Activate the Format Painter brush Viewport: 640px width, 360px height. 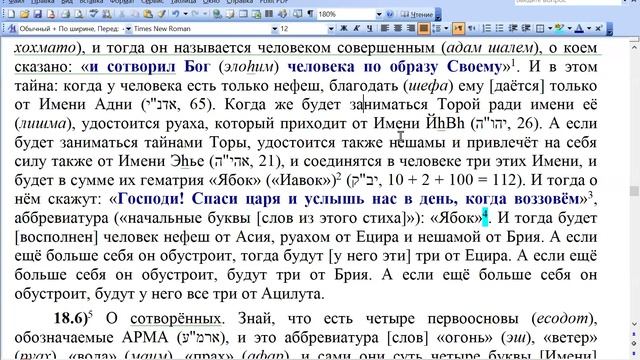tap(161, 14)
